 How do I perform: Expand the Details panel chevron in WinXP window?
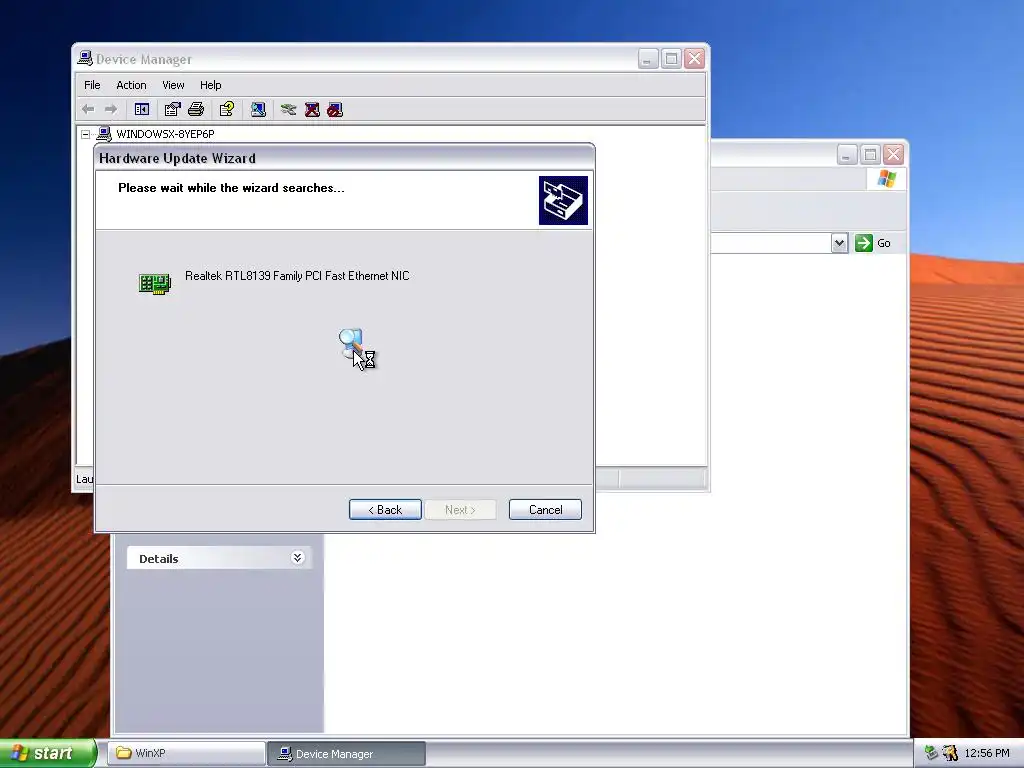pyautogui.click(x=297, y=558)
